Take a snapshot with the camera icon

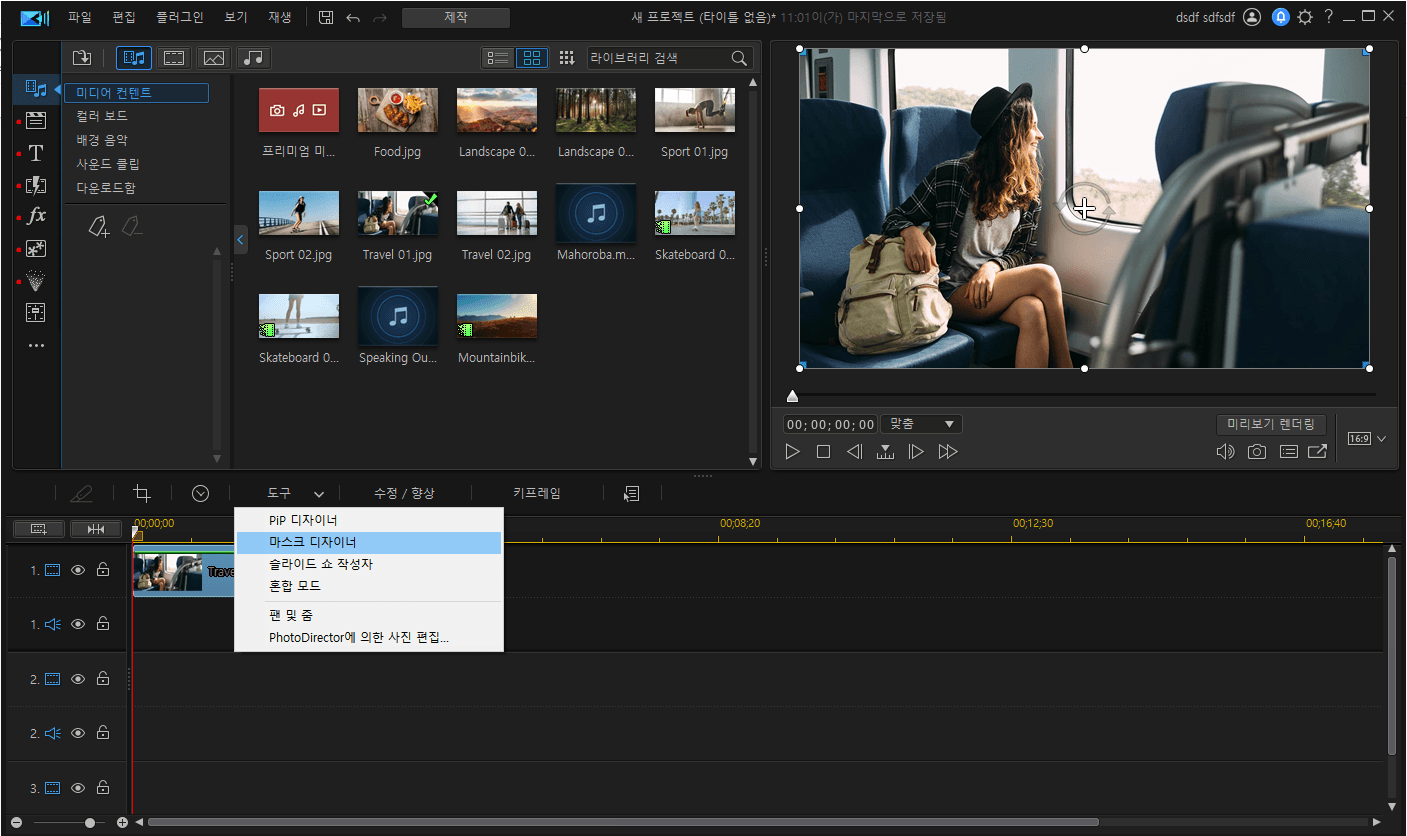pos(1256,452)
